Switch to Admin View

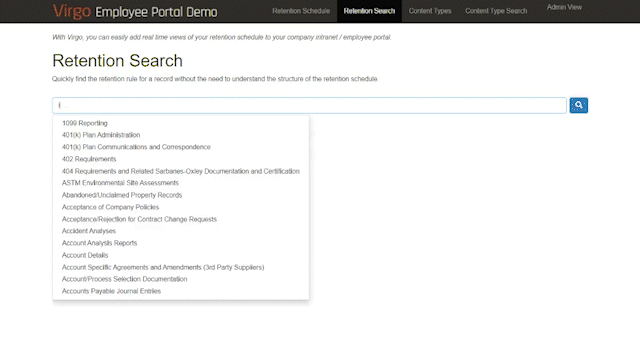(x=564, y=7)
